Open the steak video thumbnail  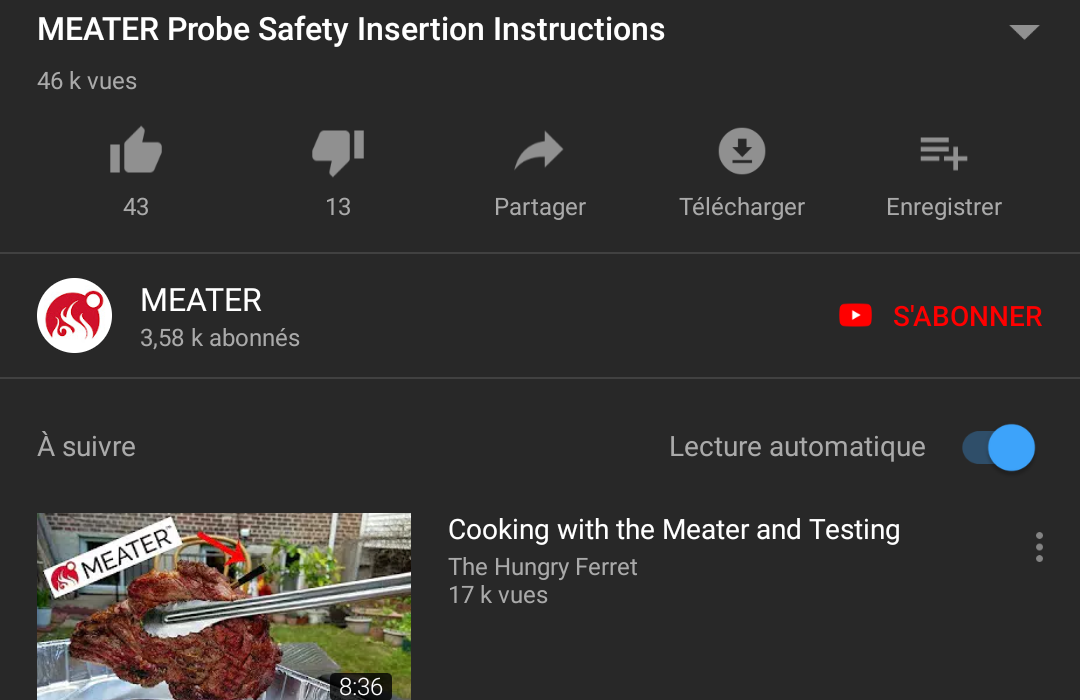point(224,606)
